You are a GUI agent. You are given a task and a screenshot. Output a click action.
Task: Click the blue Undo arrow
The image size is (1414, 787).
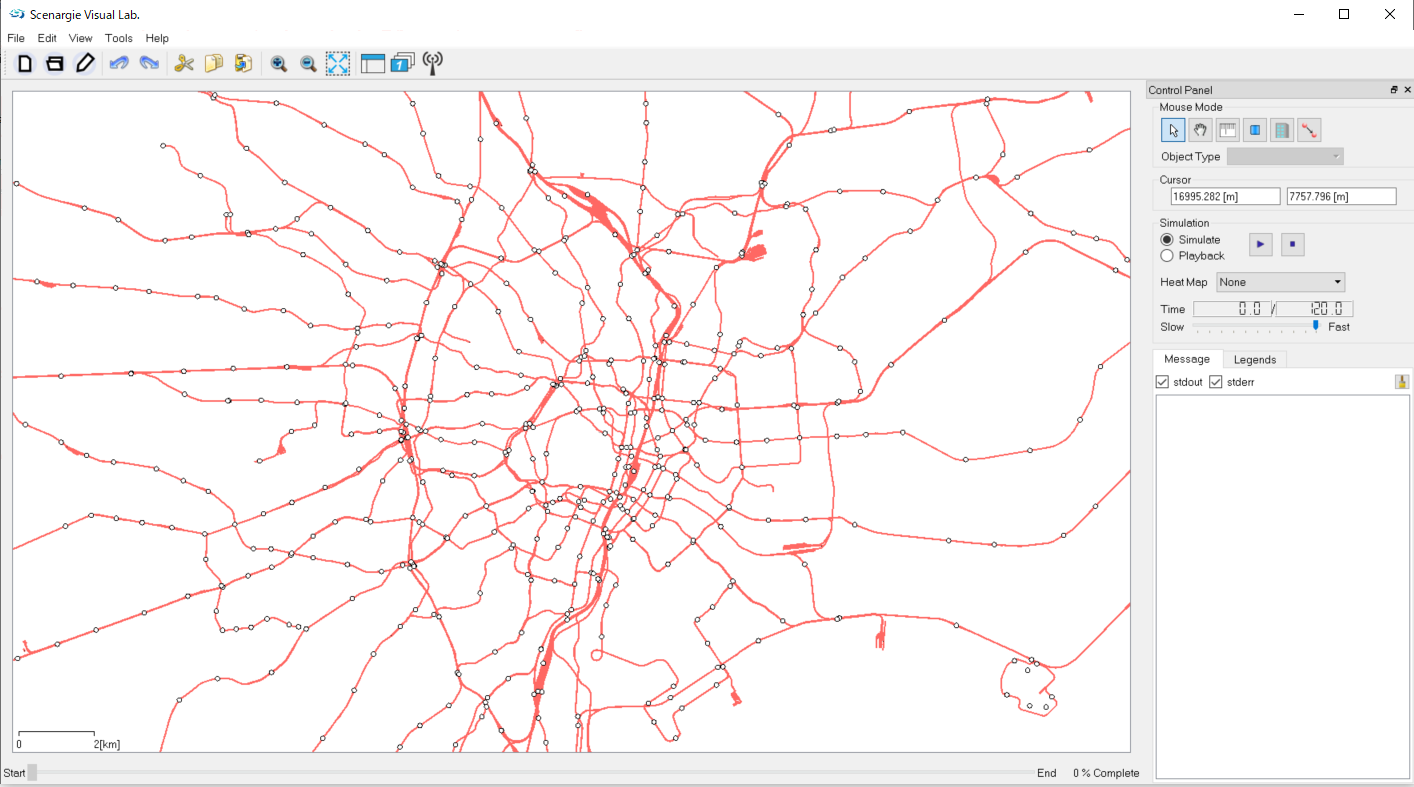(119, 63)
